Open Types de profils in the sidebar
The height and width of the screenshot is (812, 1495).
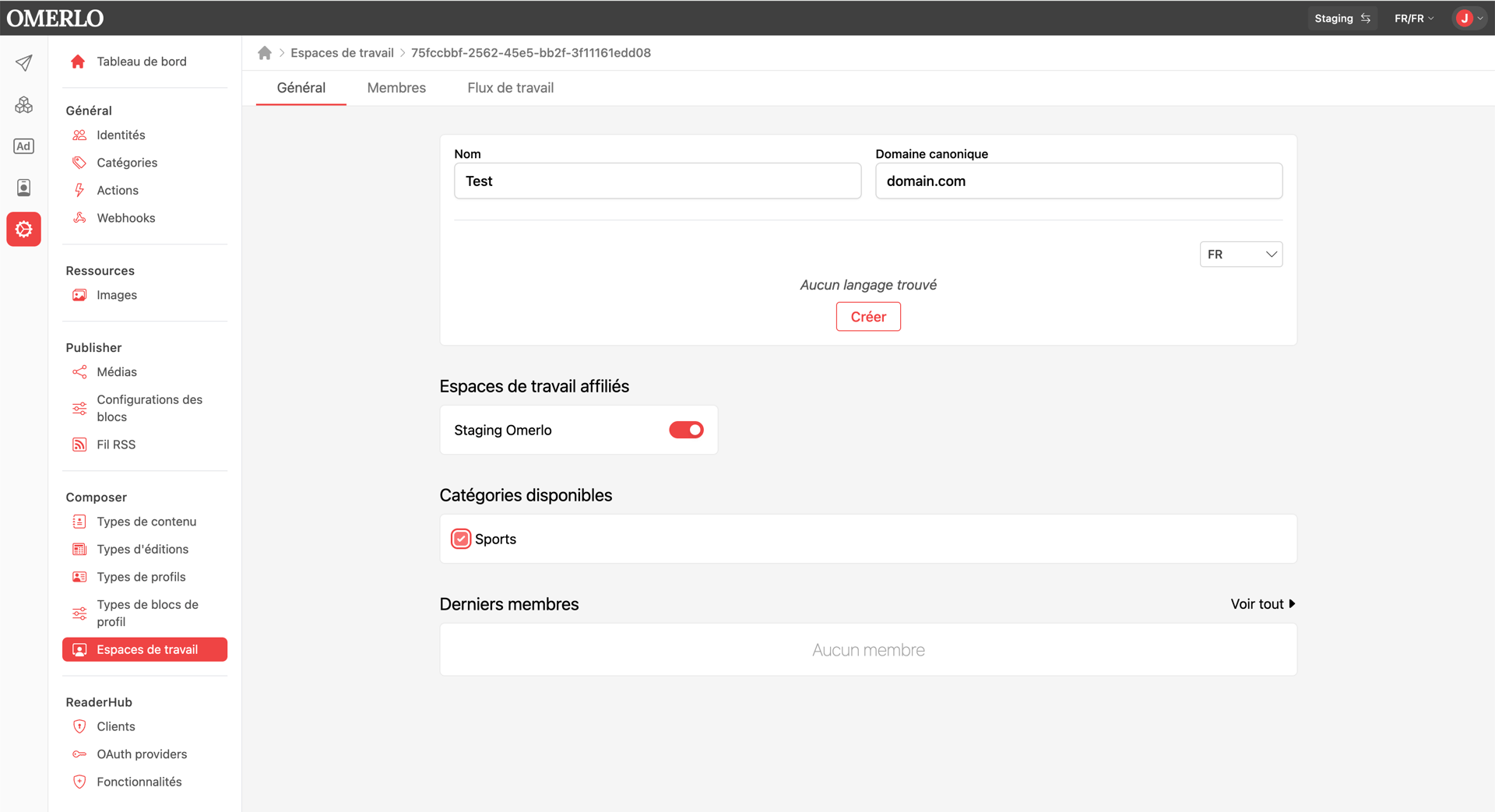(x=141, y=577)
